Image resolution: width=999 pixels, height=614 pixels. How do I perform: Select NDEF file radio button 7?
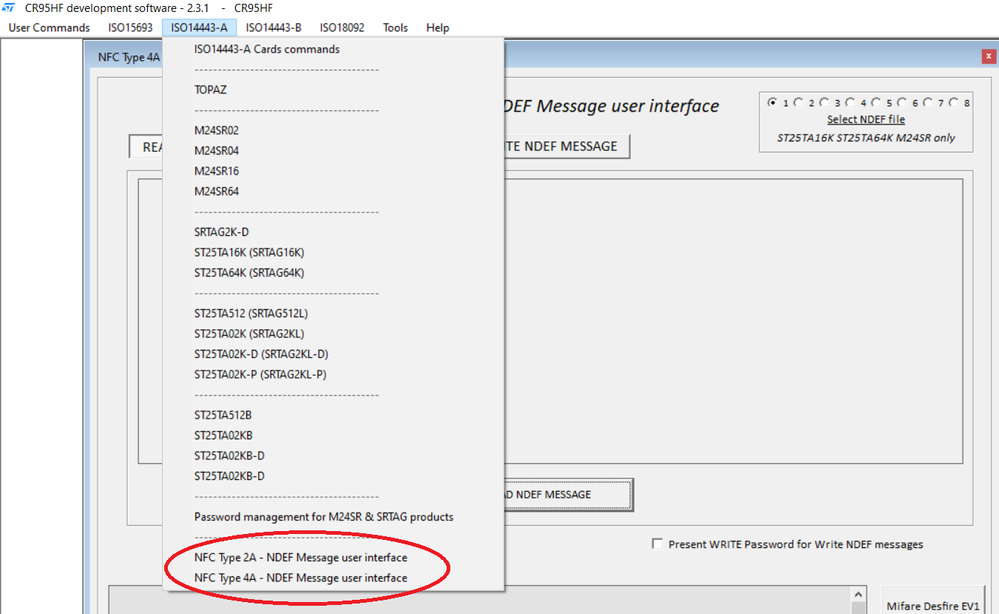[x=928, y=103]
